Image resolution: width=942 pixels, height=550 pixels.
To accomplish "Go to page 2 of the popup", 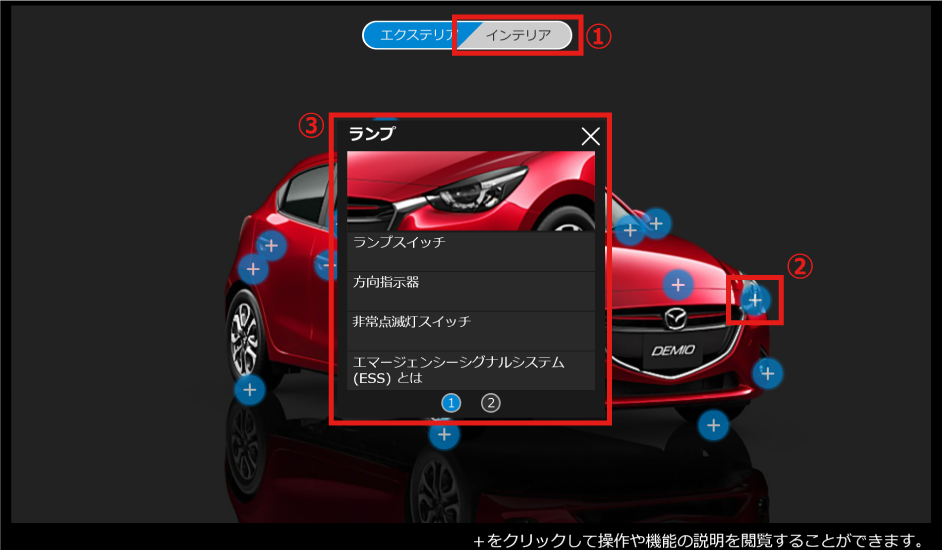I will [490, 402].
